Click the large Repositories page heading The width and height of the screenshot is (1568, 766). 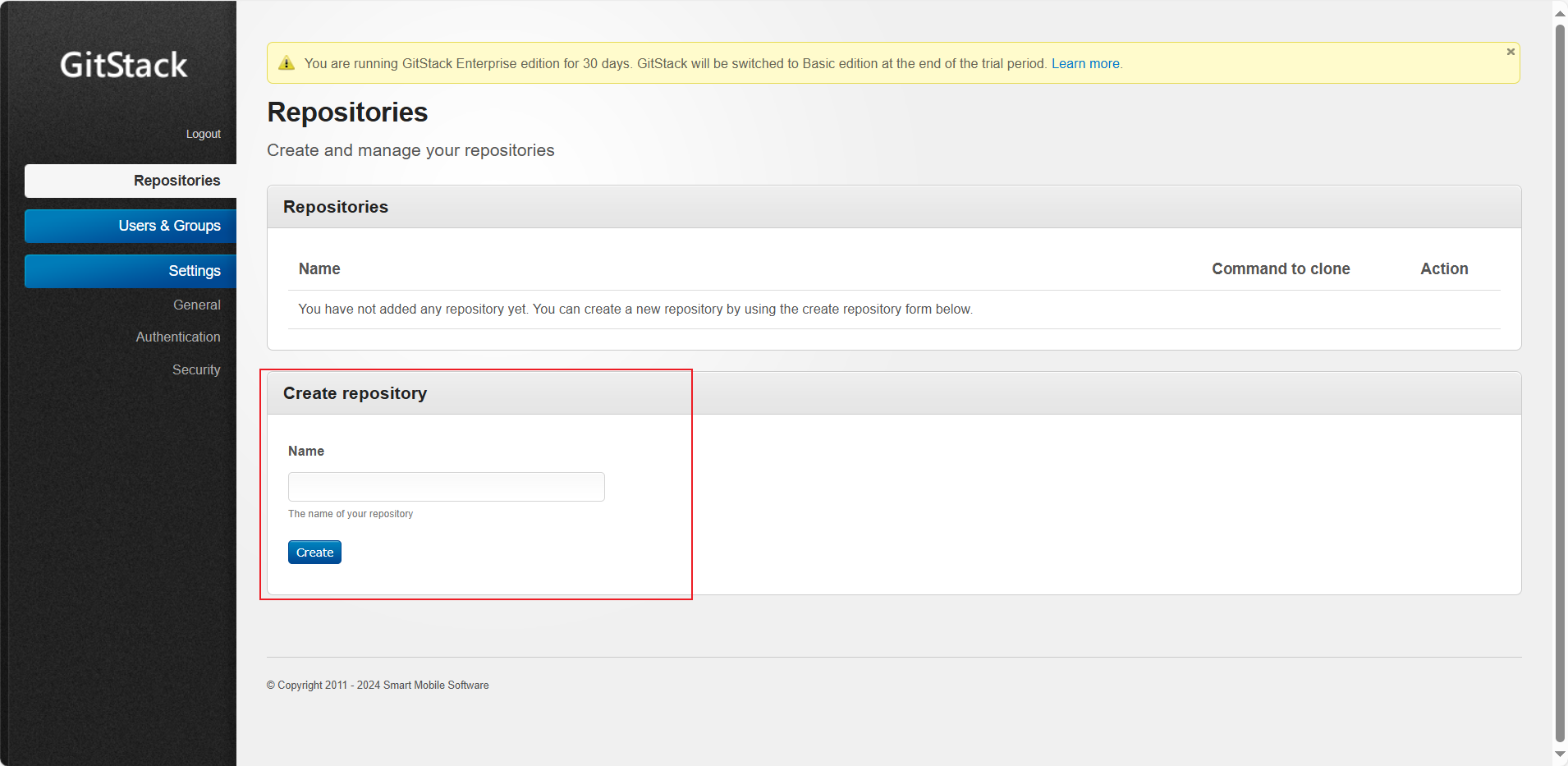pos(347,112)
